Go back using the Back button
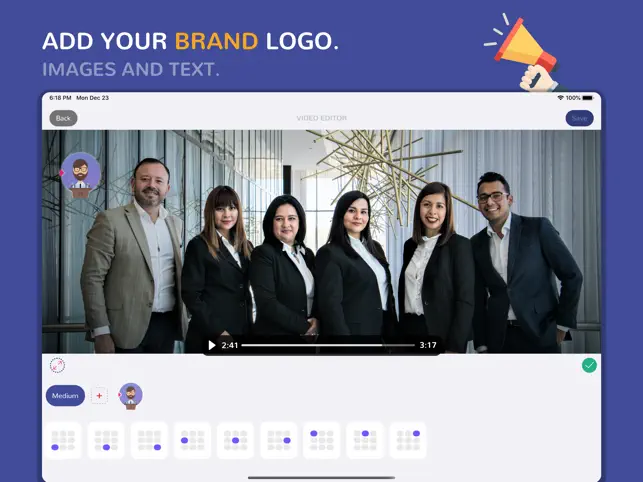This screenshot has width=643, height=482. pos(63,118)
